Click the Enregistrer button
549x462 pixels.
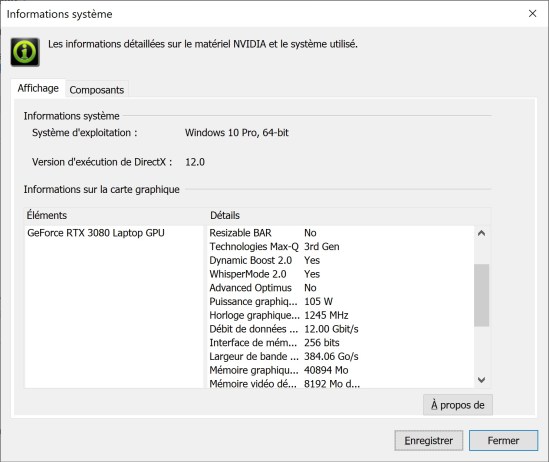pyautogui.click(x=429, y=440)
